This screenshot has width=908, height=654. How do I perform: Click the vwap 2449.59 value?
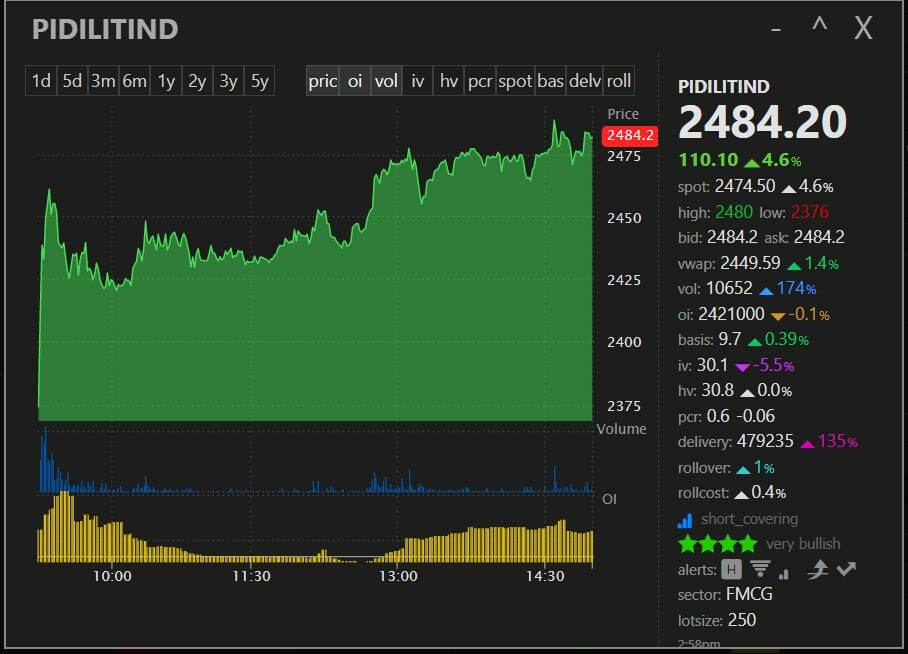[750, 263]
